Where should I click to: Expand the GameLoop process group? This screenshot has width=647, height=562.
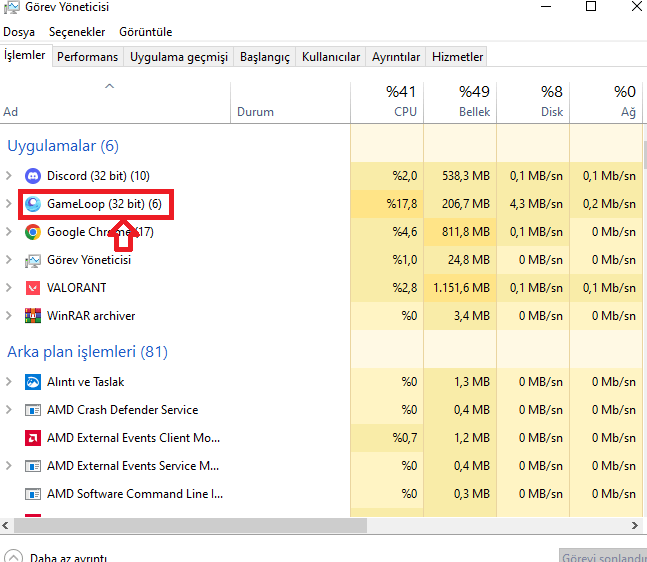(9, 203)
